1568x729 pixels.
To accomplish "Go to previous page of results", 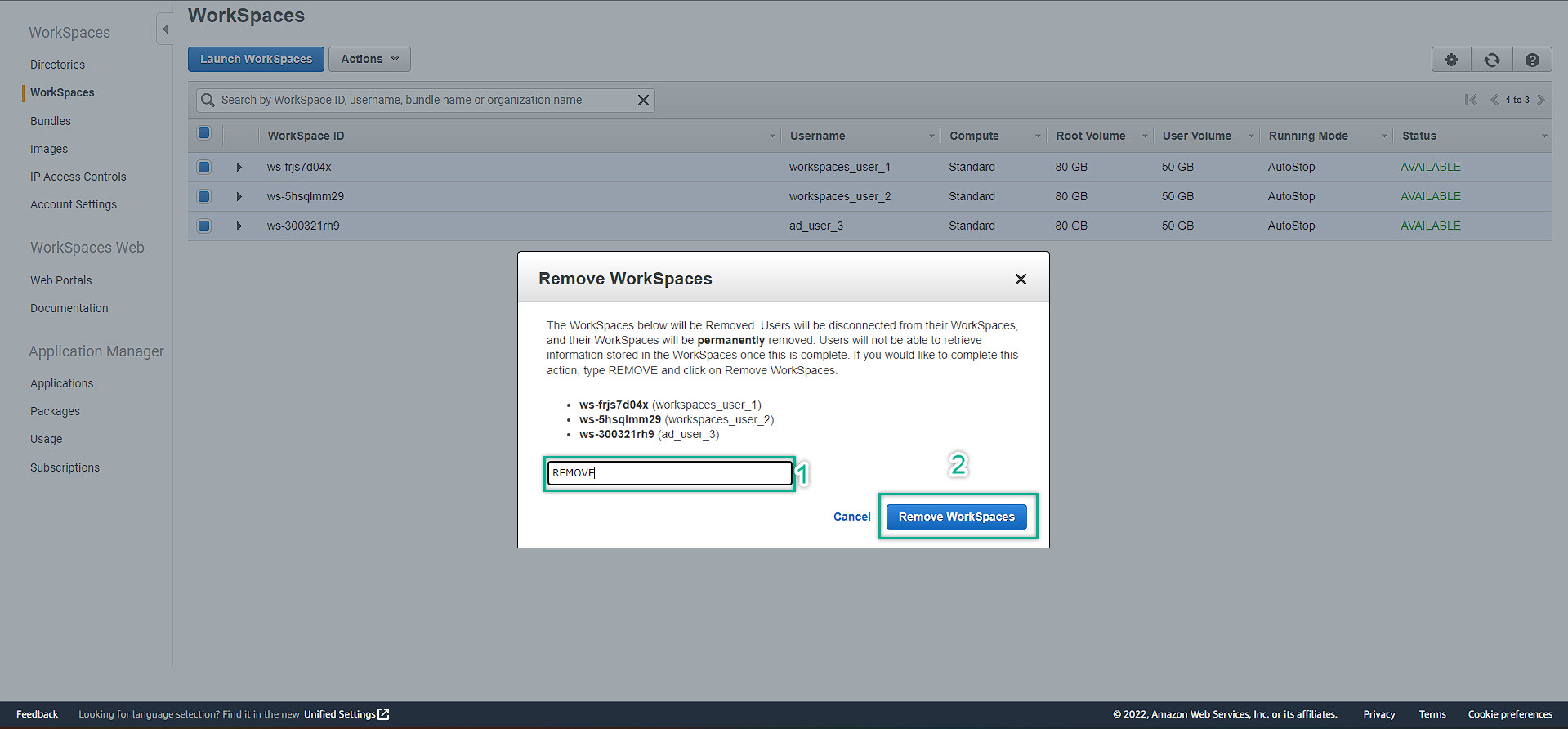I will coord(1494,100).
